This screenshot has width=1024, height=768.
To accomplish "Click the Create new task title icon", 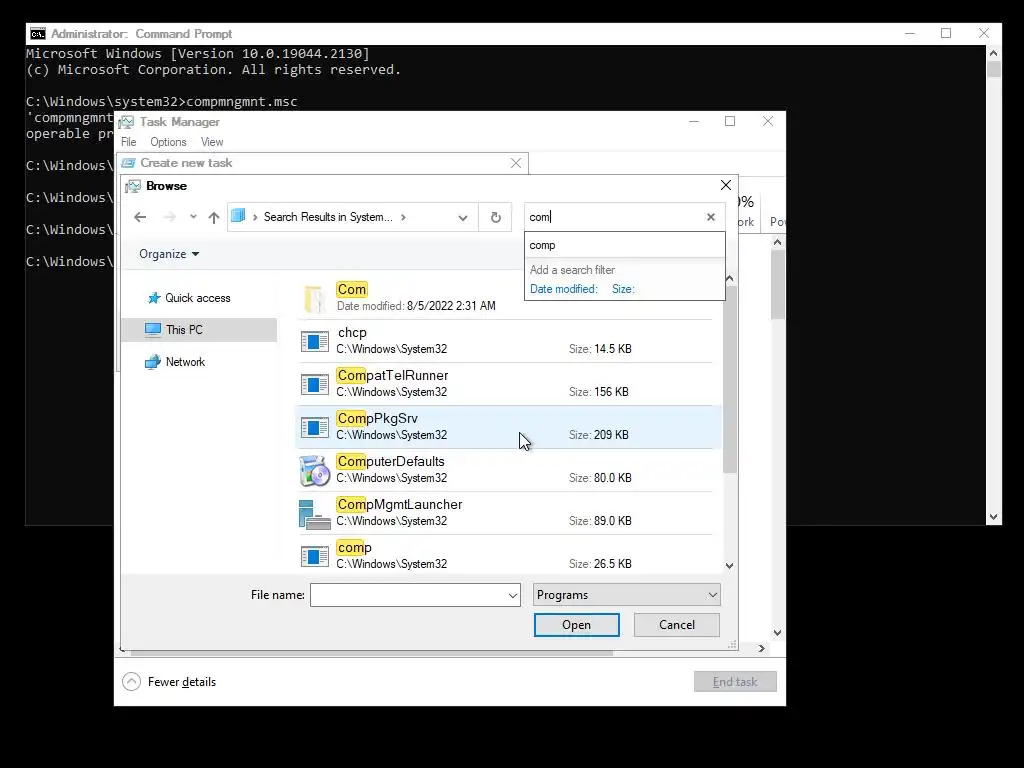I will (x=129, y=163).
